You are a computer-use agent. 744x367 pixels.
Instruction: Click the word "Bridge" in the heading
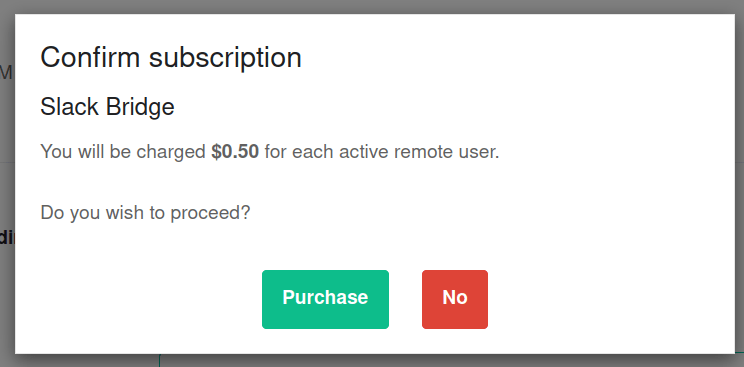140,106
